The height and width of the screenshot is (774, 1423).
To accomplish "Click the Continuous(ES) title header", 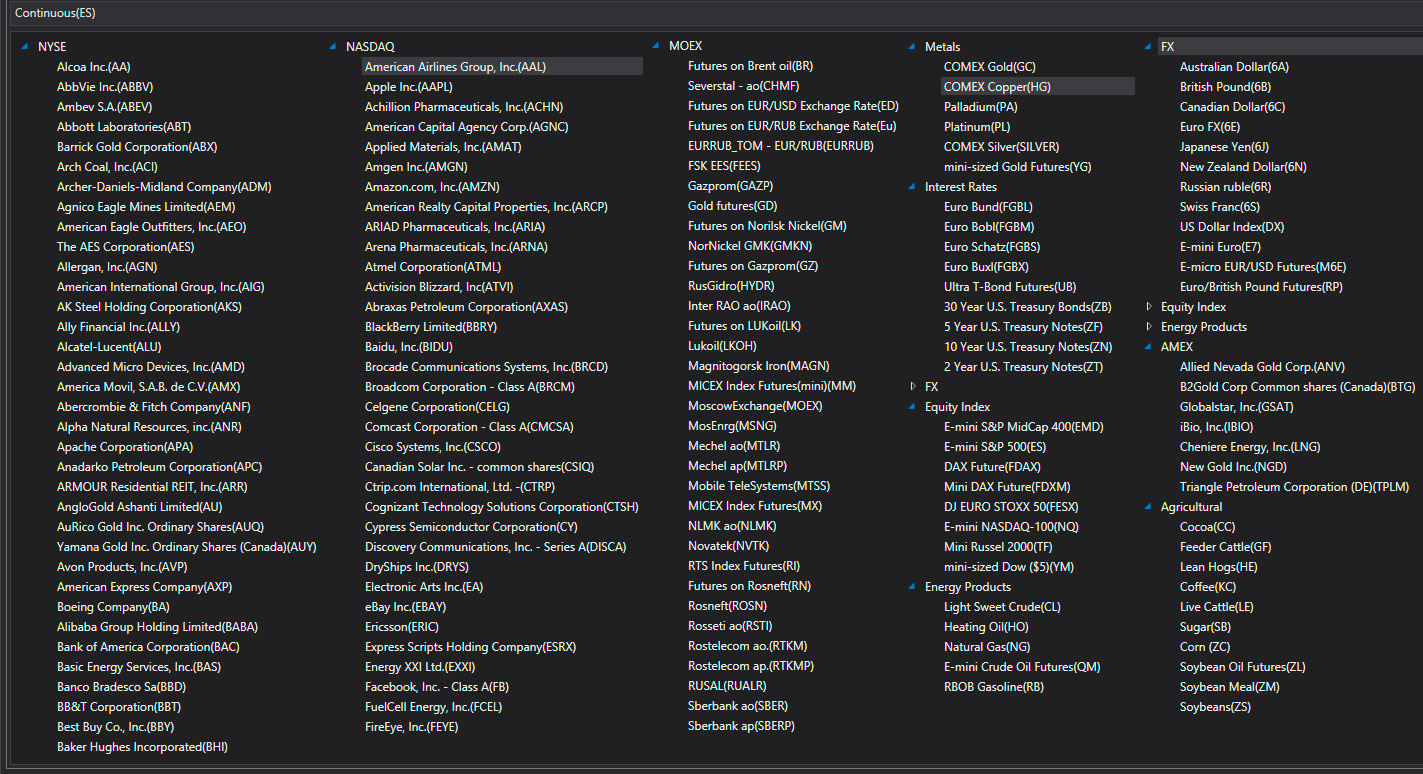I will tap(55, 12).
